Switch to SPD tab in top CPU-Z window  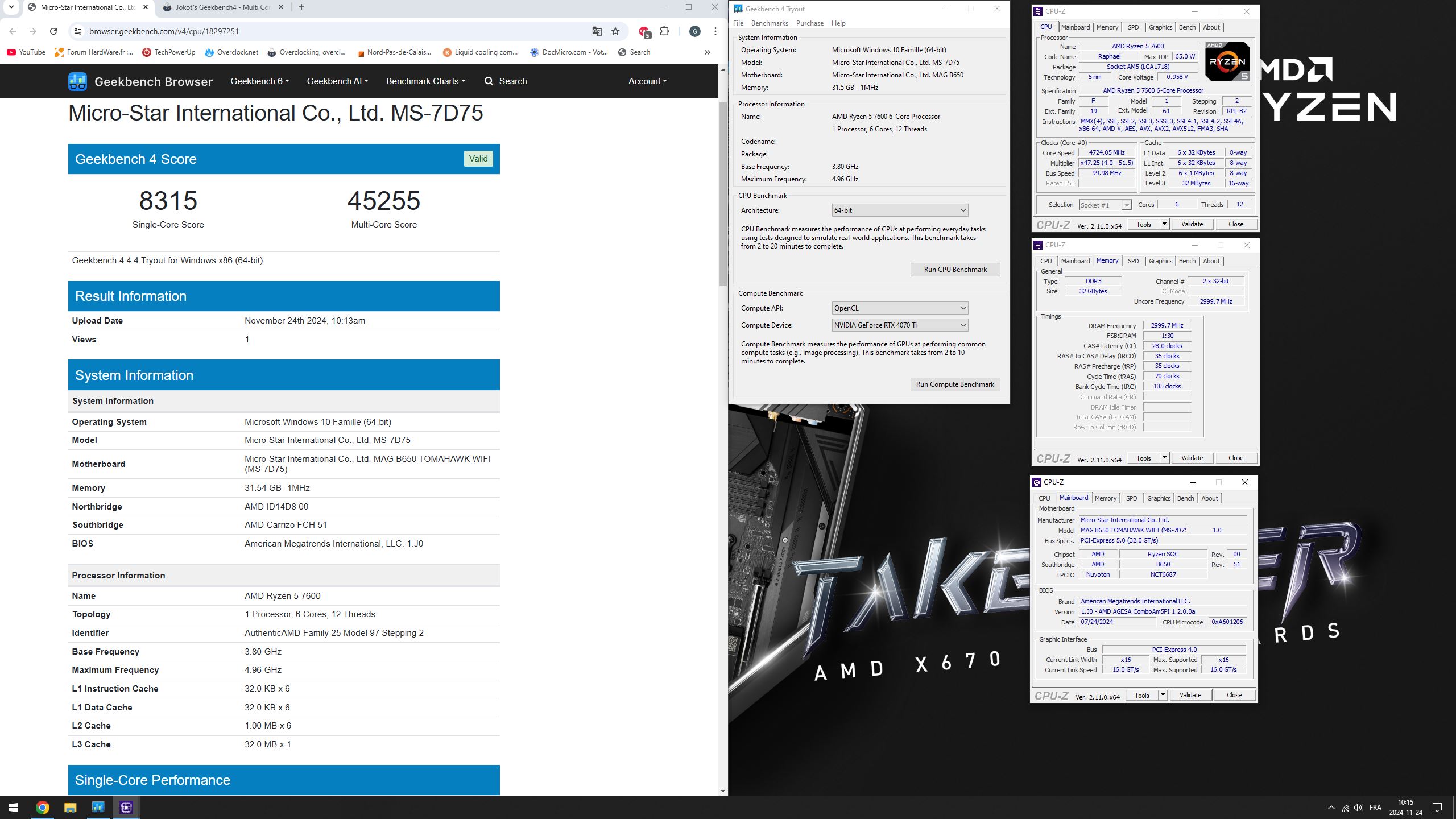[1133, 27]
